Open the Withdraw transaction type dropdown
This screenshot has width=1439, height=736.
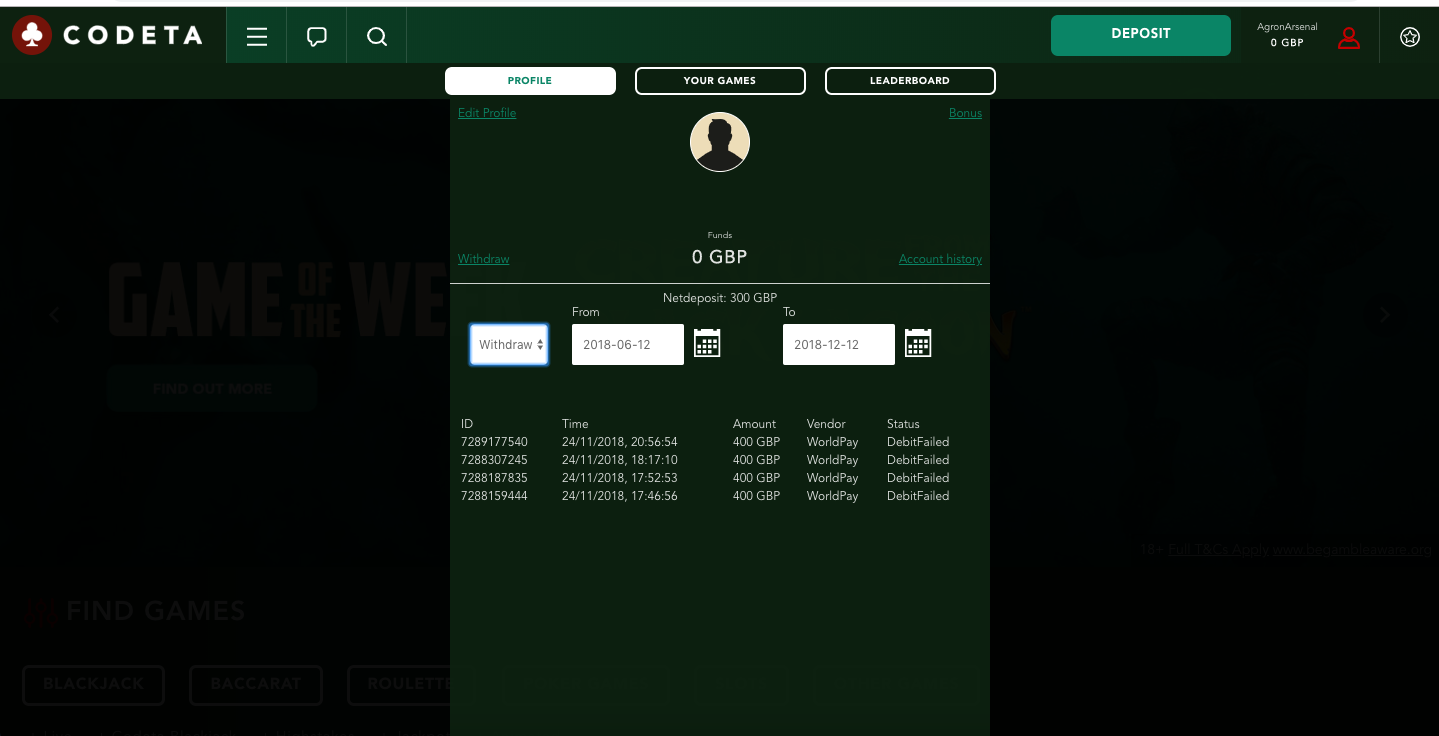(x=509, y=344)
